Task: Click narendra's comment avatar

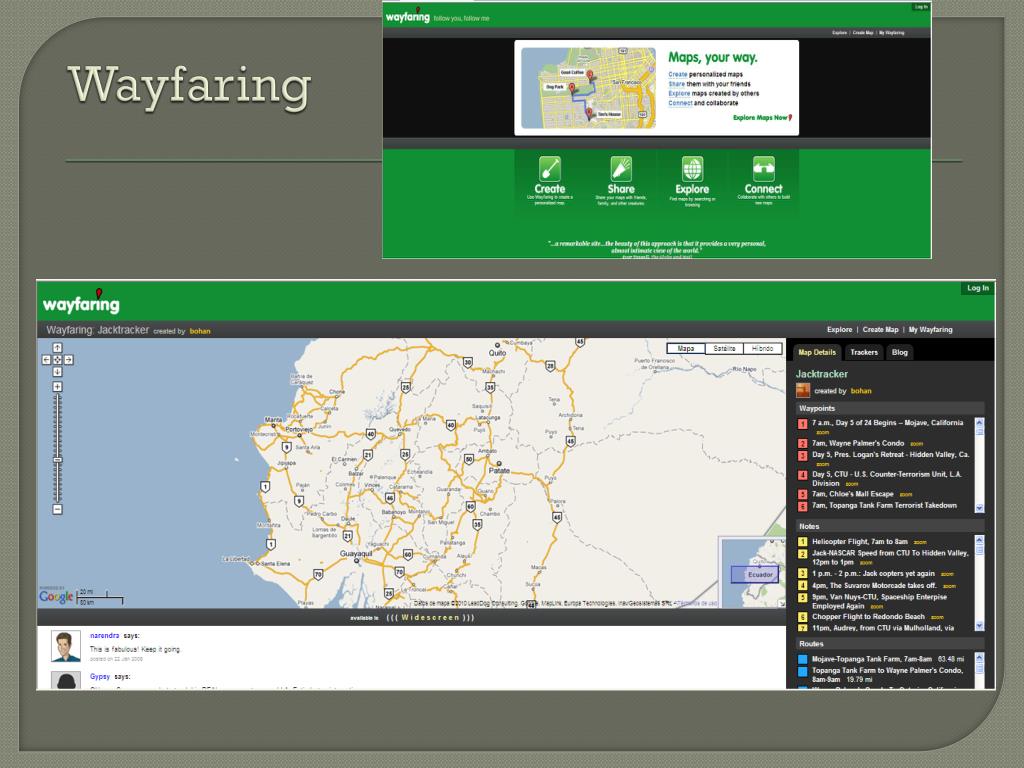Action: 65,646
